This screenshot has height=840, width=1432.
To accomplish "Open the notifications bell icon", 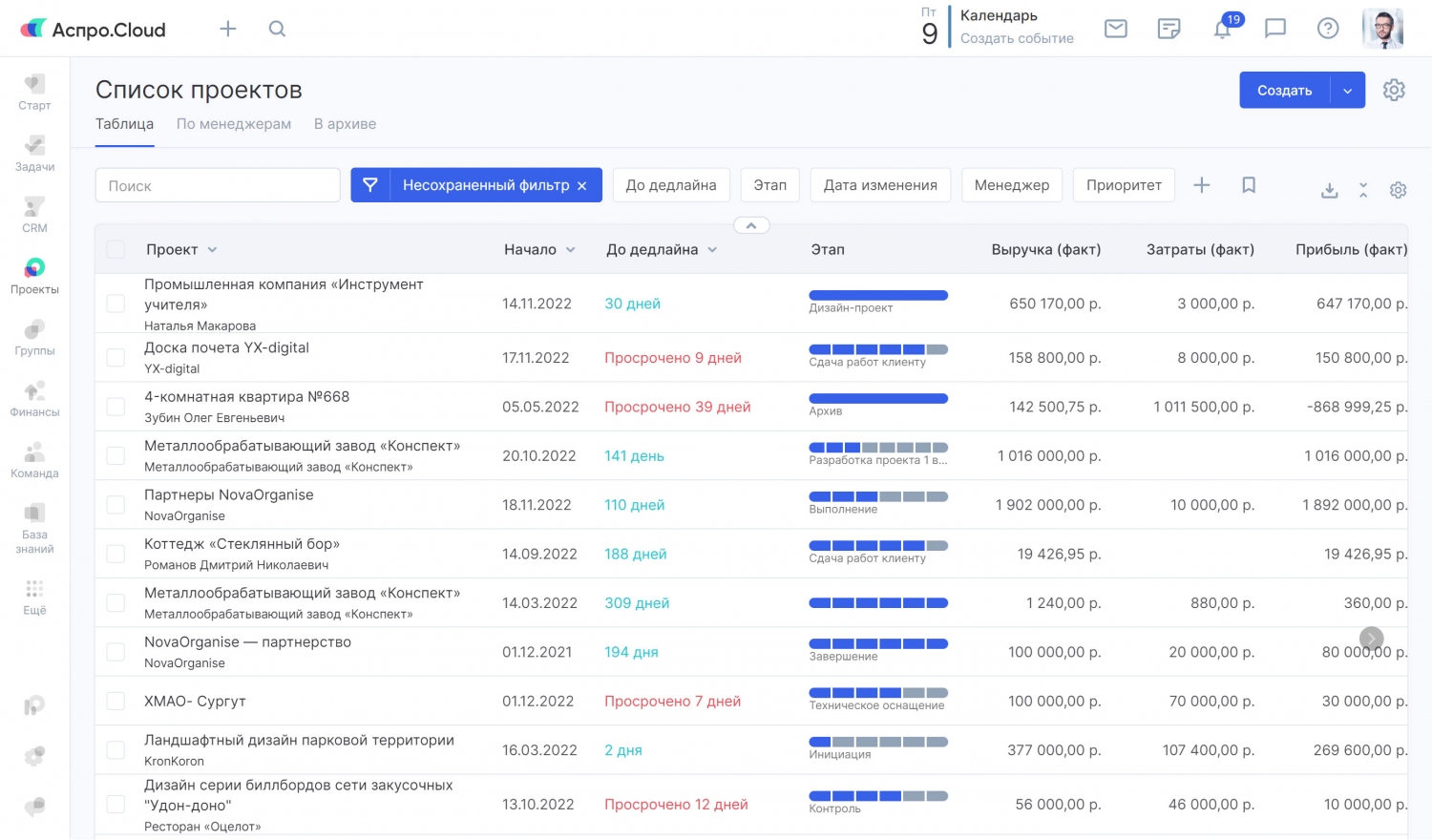I will [x=1222, y=29].
